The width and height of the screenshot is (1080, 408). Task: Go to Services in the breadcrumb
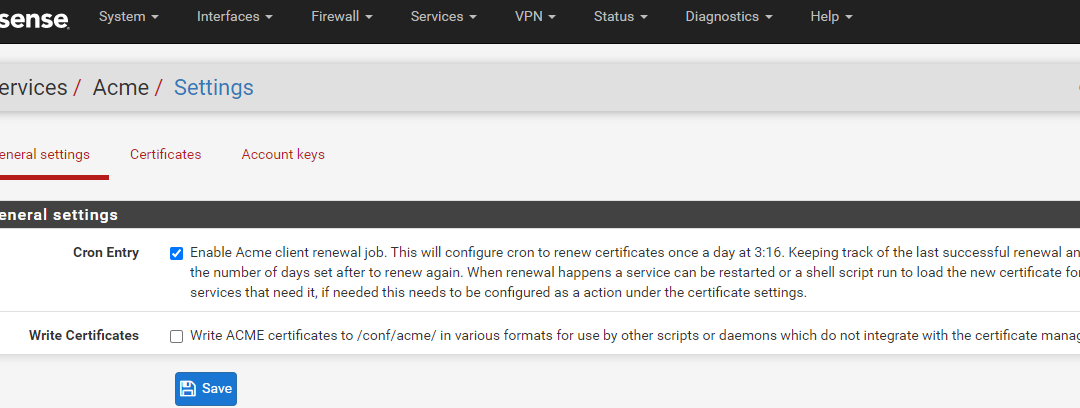[x=34, y=88]
